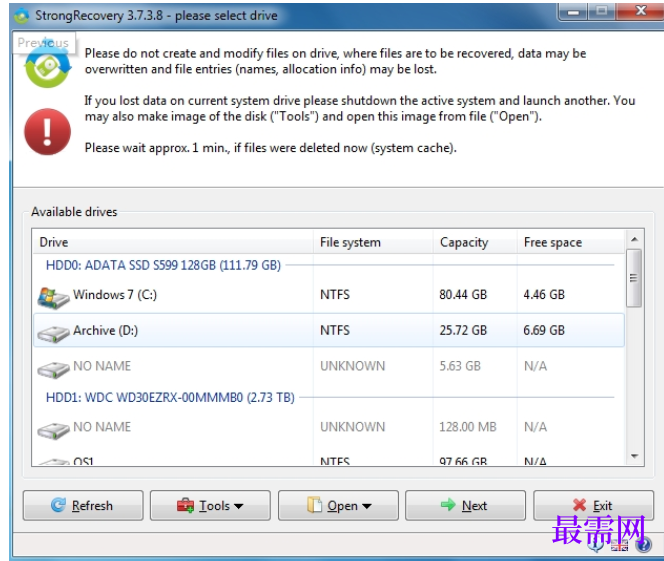Proceed with the Next button

coord(465,505)
